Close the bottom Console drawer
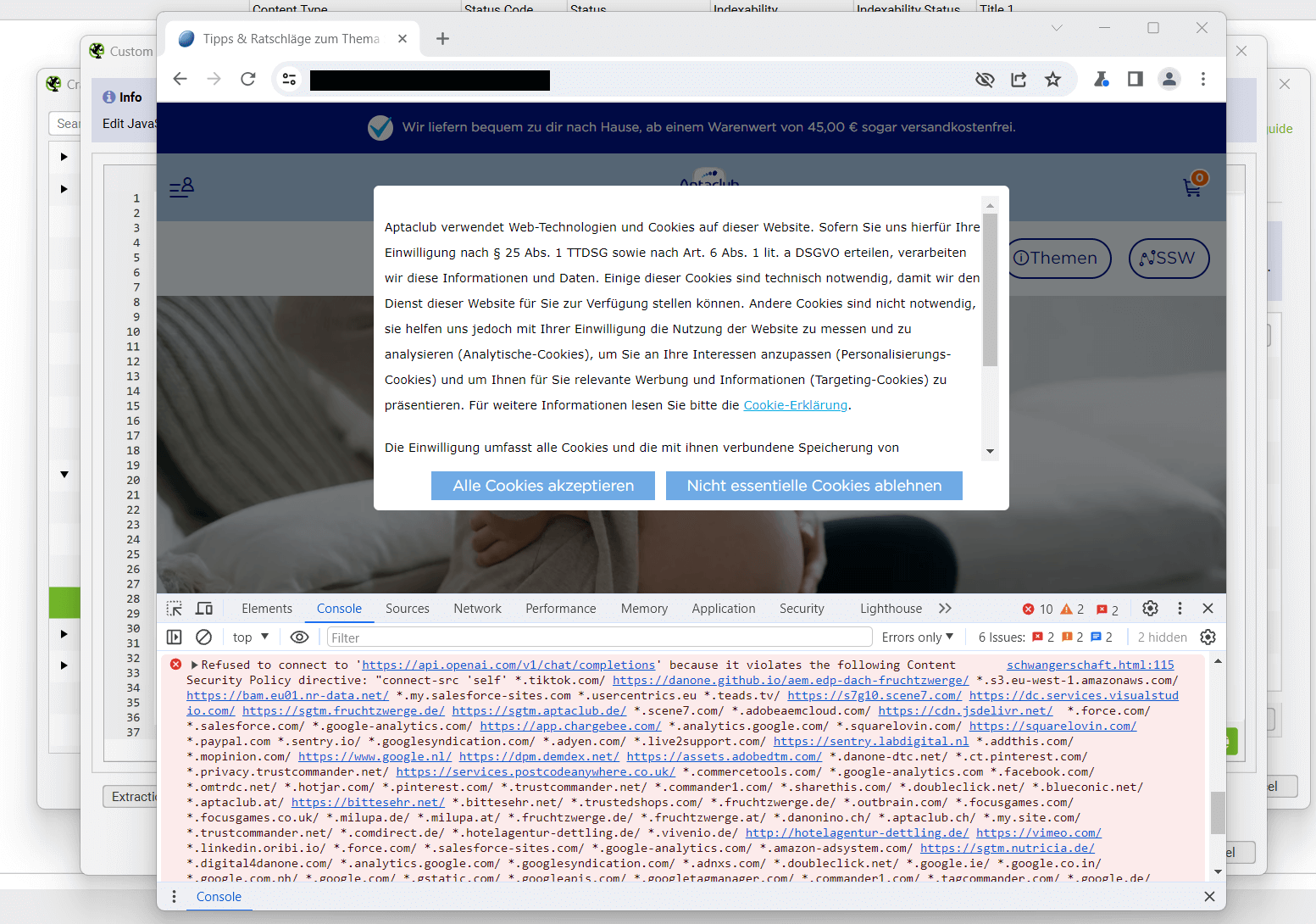This screenshot has width=1316, height=924. pyautogui.click(x=1209, y=897)
